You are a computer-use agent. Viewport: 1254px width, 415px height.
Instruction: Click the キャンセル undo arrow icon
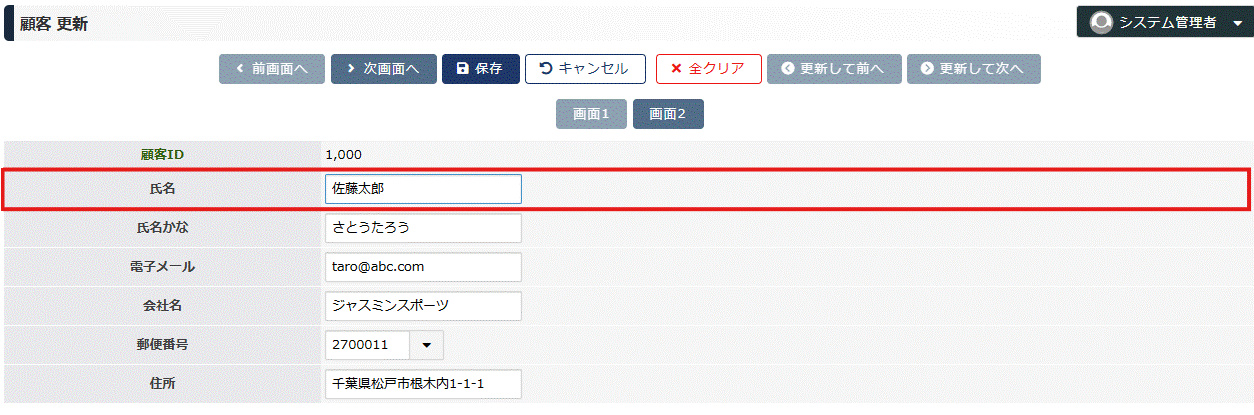click(546, 69)
